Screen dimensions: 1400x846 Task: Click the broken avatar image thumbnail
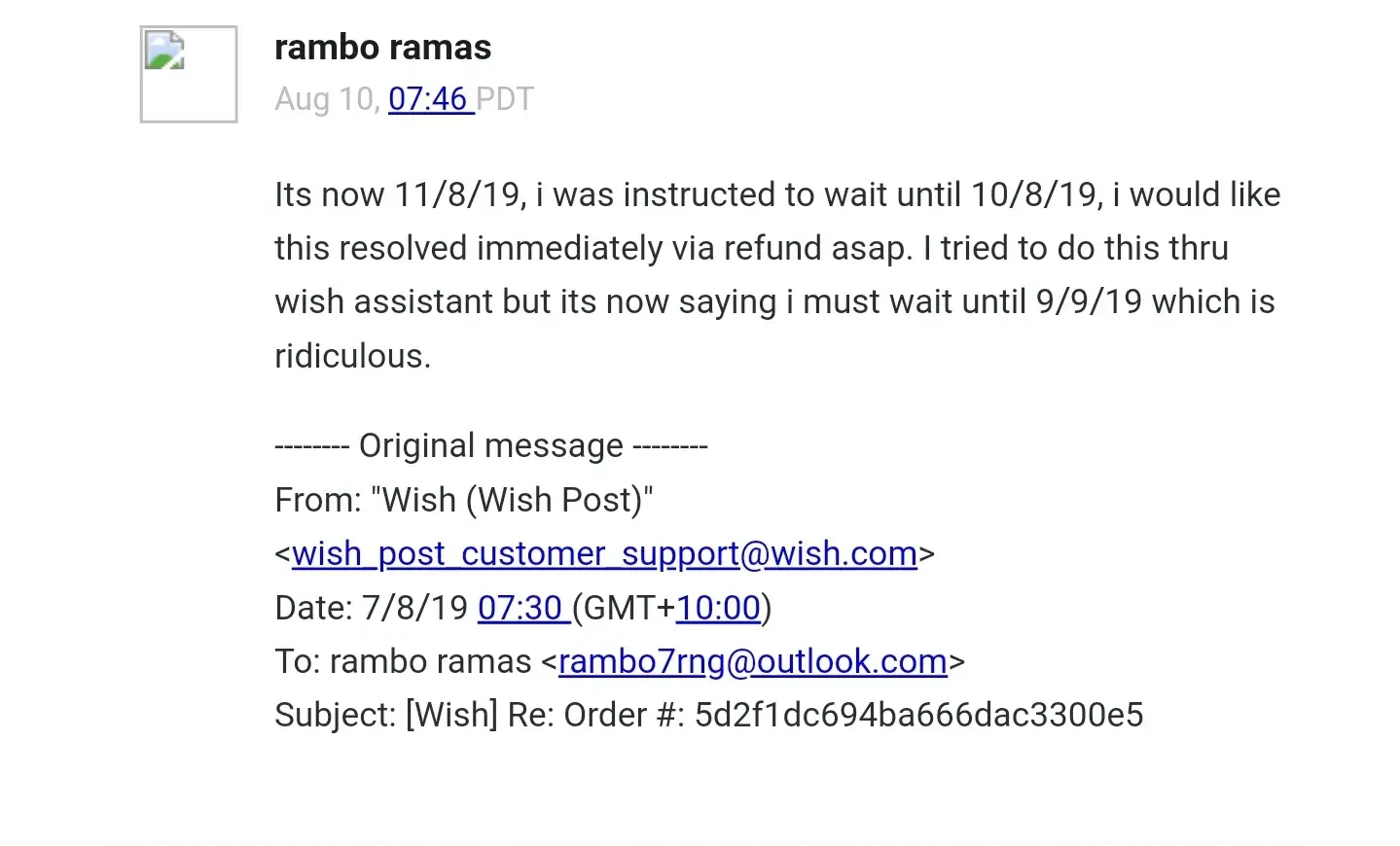tap(188, 74)
